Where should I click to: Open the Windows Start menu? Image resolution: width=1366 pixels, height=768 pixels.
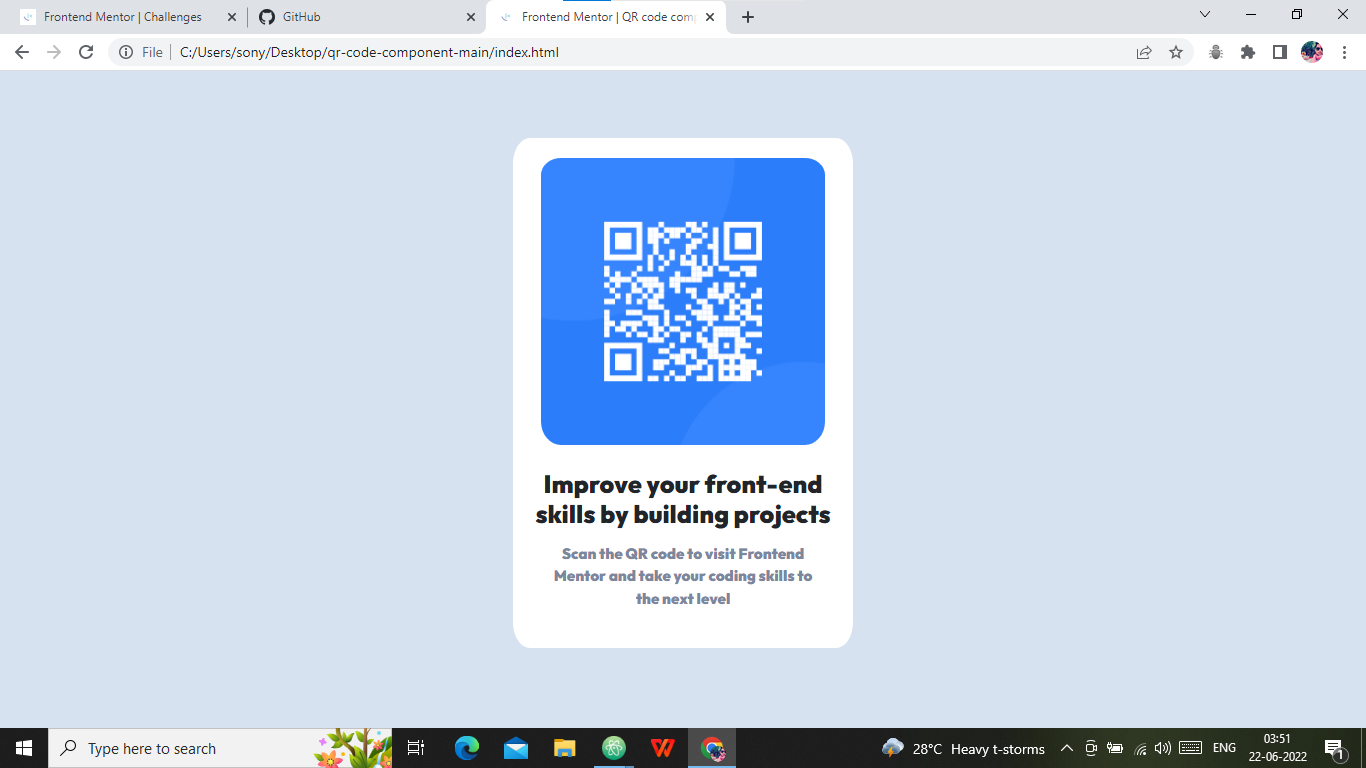click(24, 748)
